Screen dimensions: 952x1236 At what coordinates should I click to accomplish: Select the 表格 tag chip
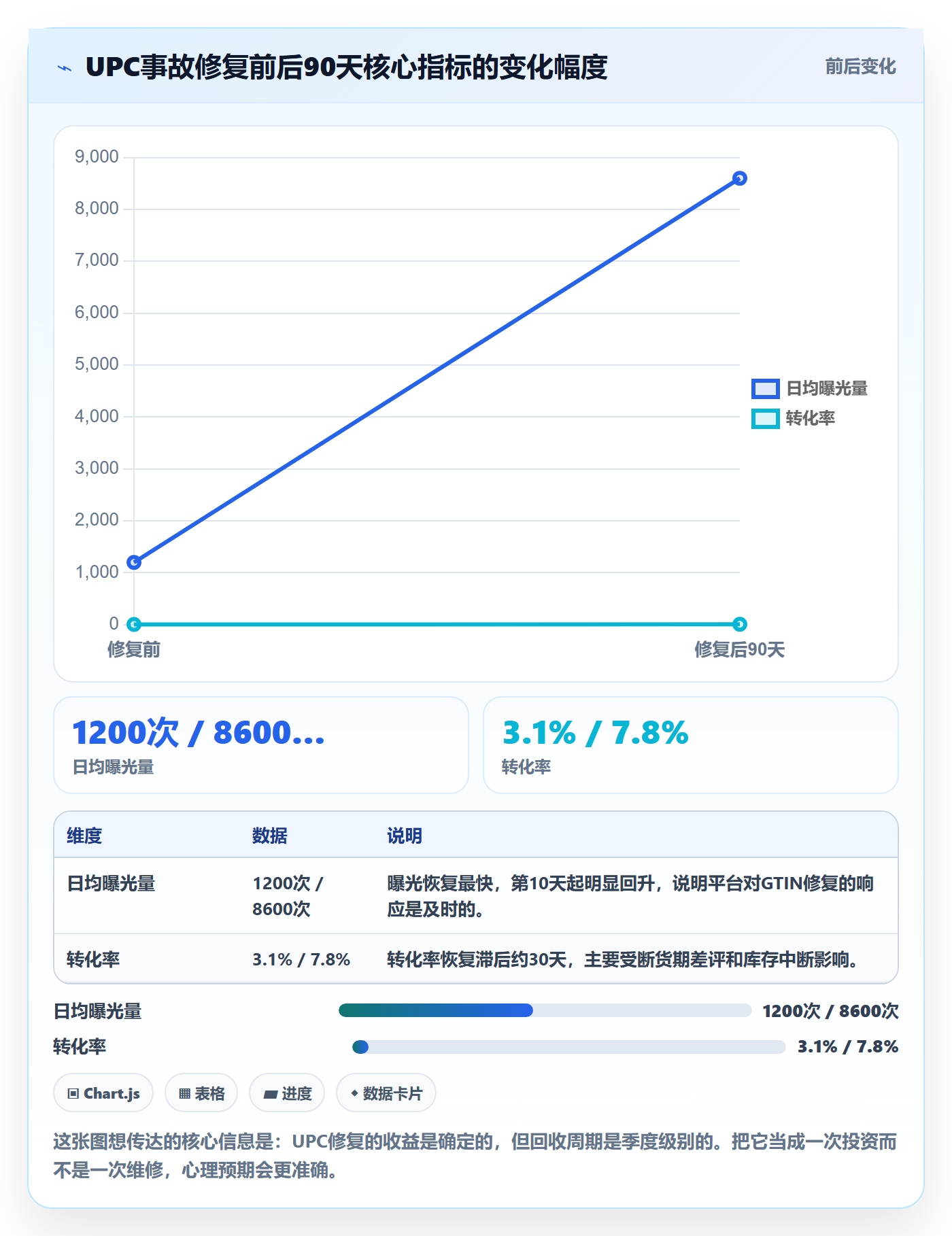201,1093
